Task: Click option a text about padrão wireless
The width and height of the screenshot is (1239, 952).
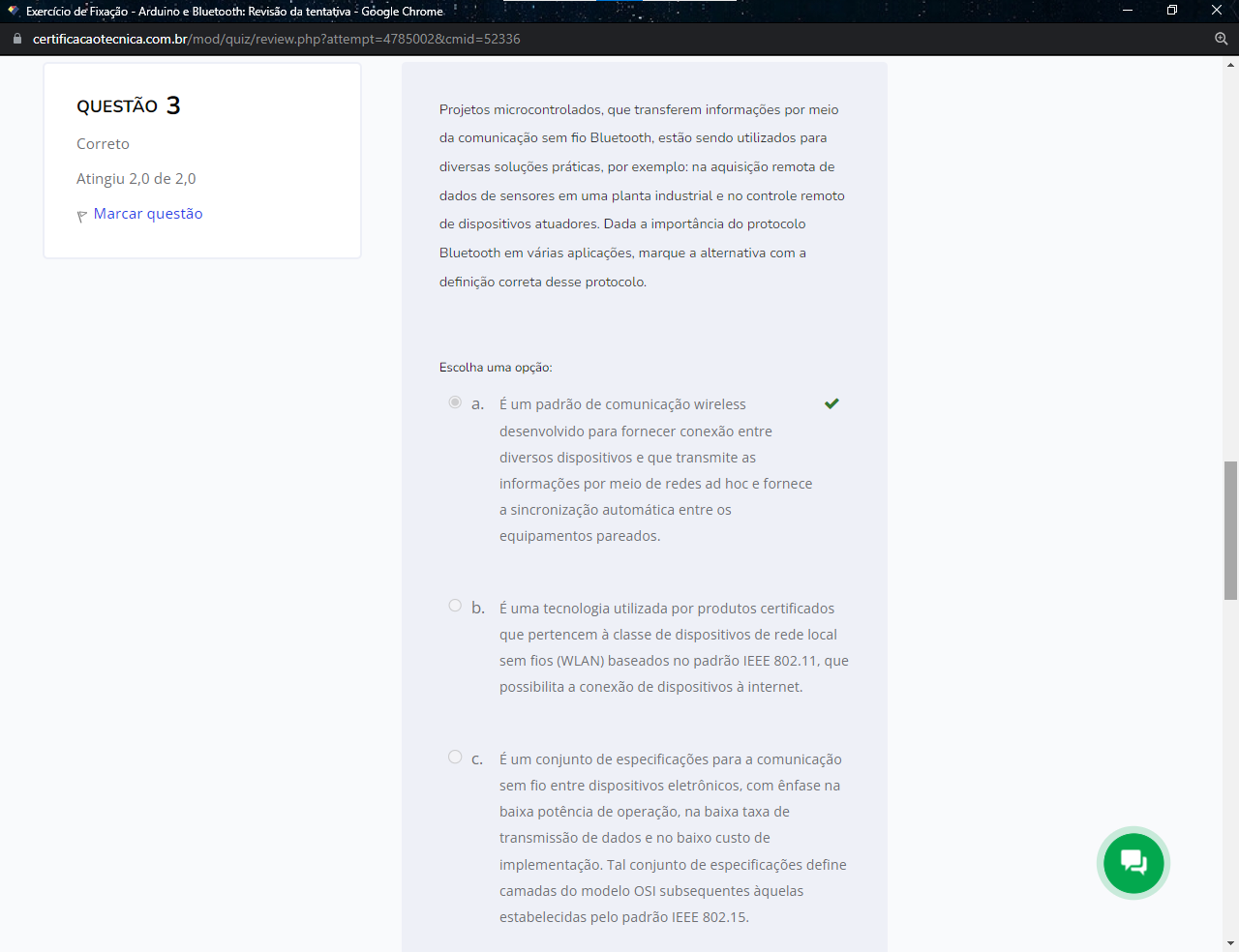Action: click(655, 470)
